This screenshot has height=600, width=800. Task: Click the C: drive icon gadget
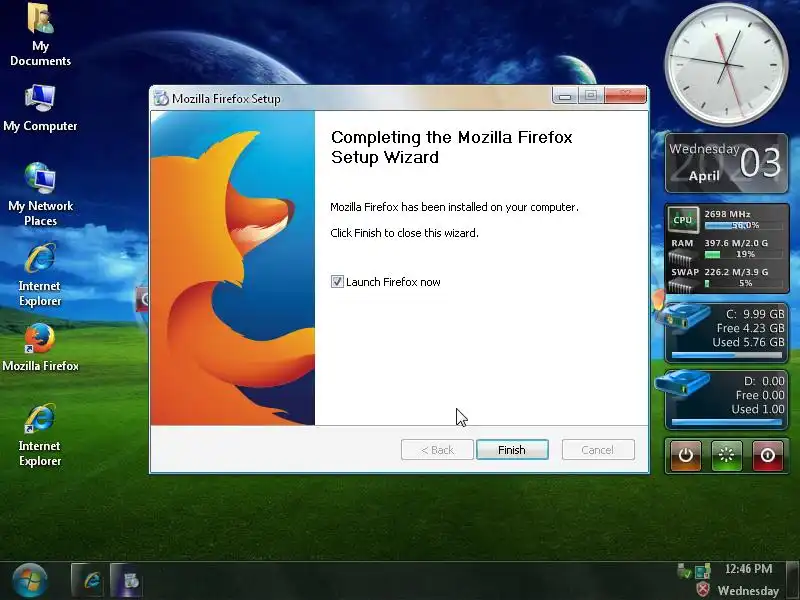[682, 316]
